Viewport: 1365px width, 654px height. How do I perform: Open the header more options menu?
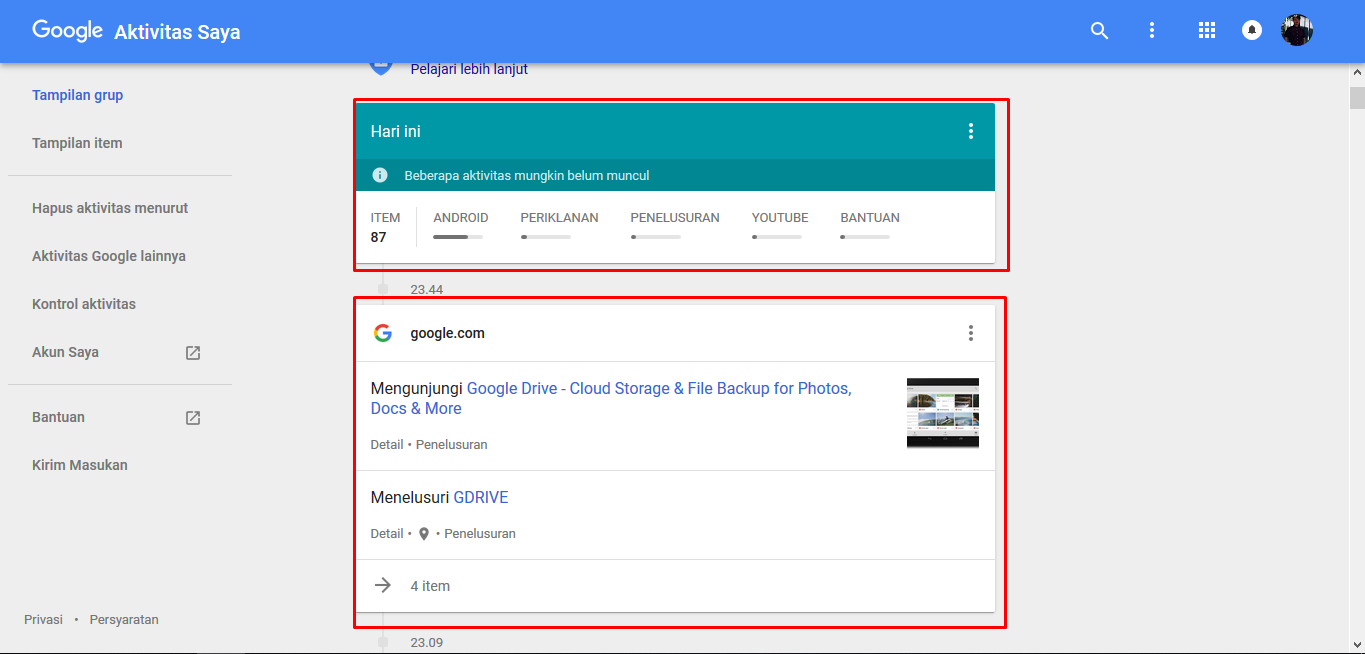tap(1152, 31)
